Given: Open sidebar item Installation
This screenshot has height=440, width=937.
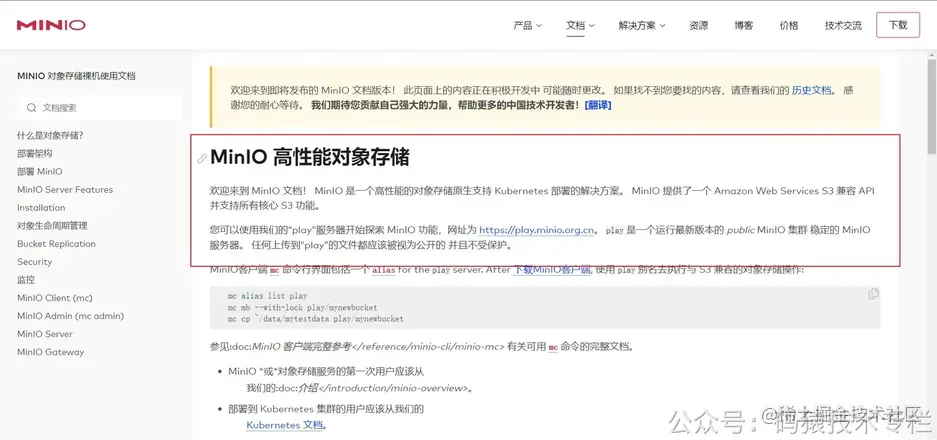Looking at the screenshot, I should (41, 207).
